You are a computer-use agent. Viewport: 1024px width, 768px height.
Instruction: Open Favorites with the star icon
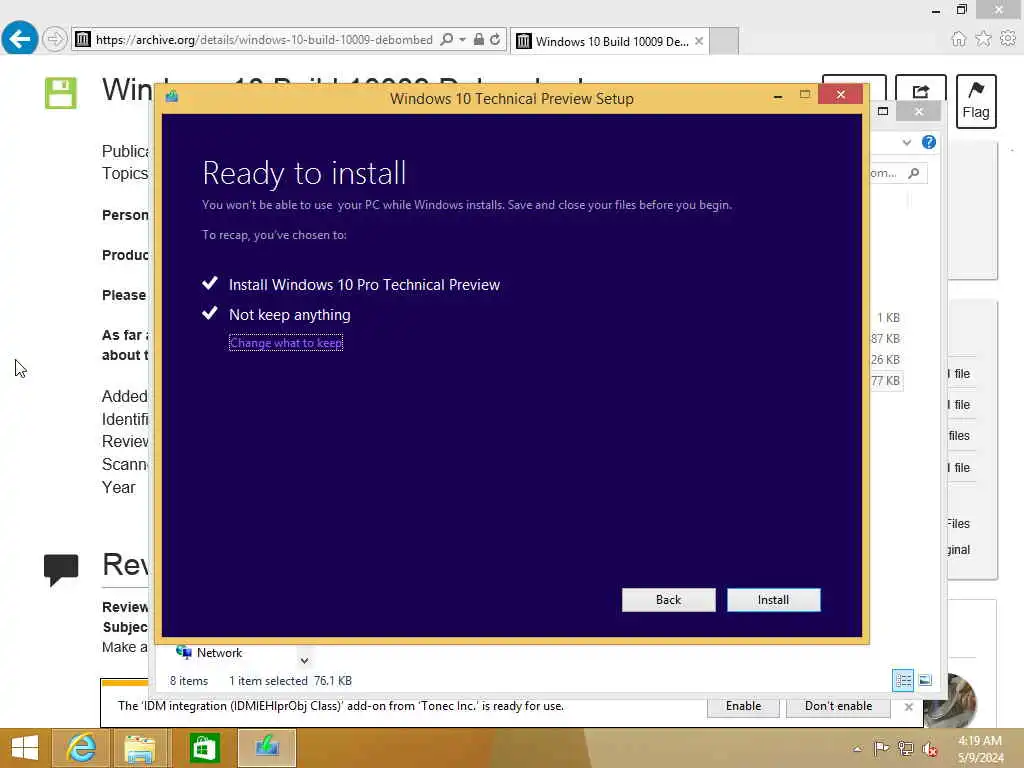(x=983, y=39)
